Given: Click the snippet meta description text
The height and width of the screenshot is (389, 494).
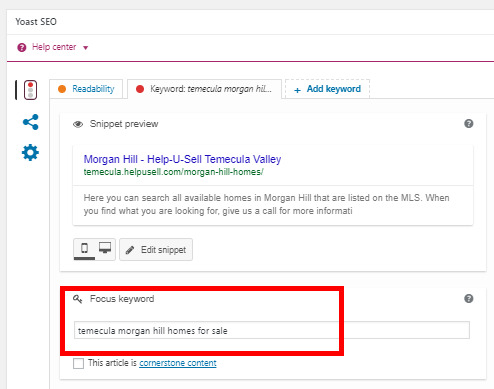Looking at the screenshot, I should (266, 204).
